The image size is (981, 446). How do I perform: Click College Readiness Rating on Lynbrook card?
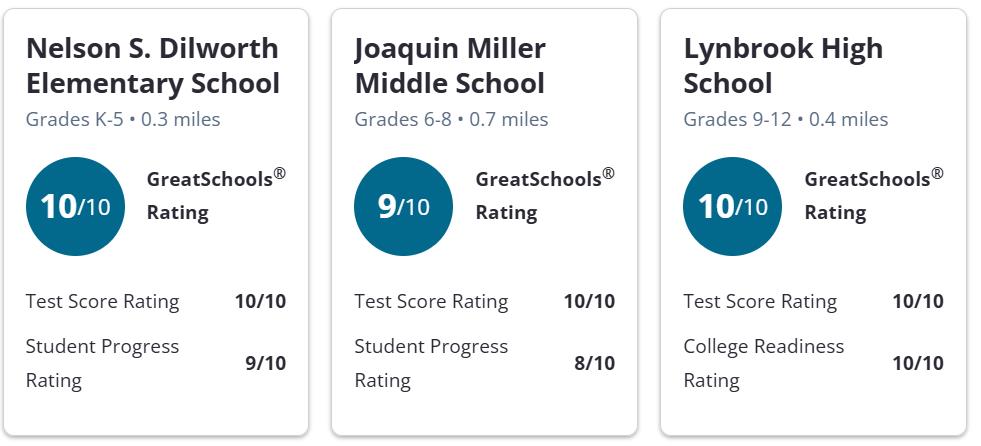click(x=764, y=363)
